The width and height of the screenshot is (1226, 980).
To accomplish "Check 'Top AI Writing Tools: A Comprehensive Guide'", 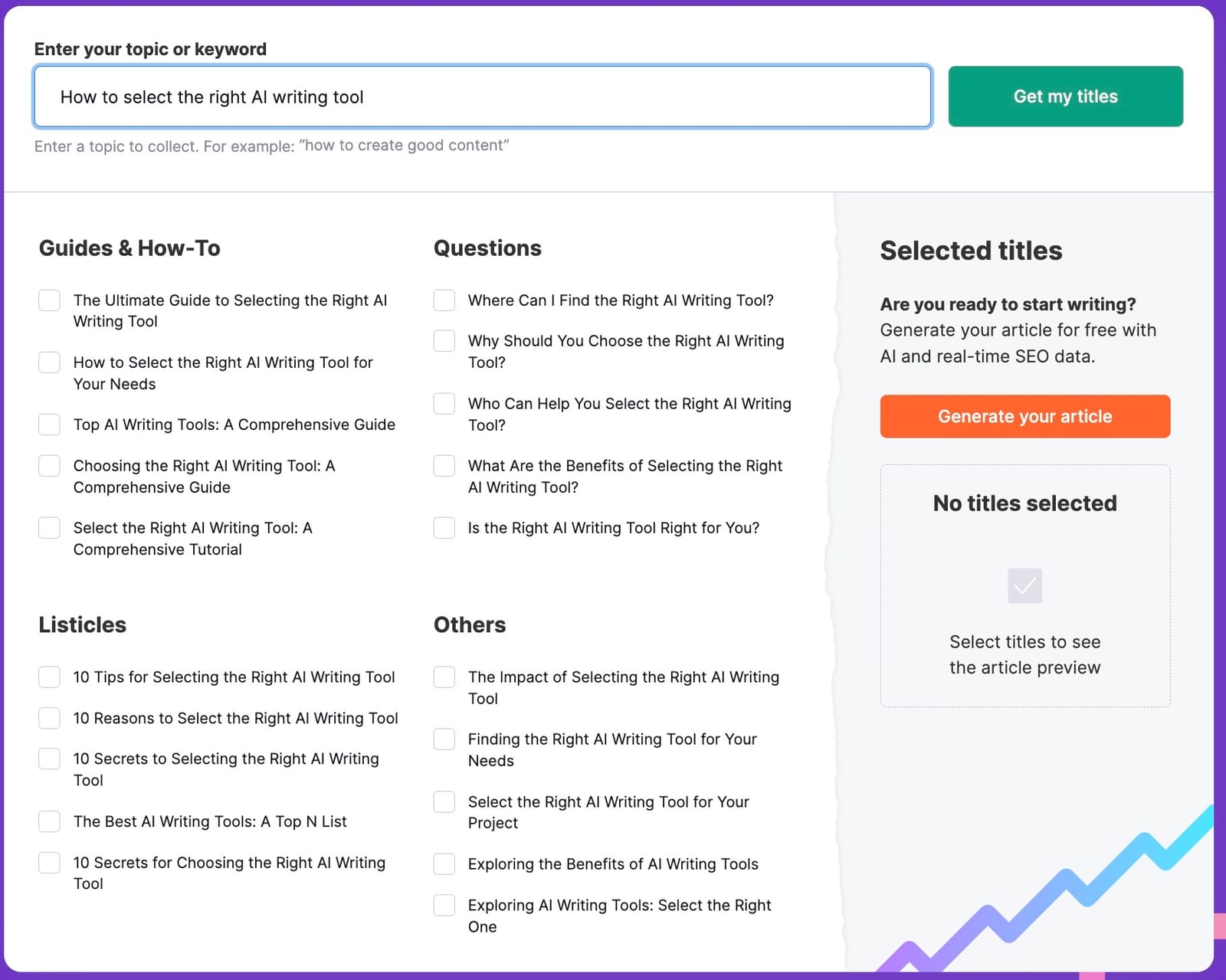I will click(49, 424).
